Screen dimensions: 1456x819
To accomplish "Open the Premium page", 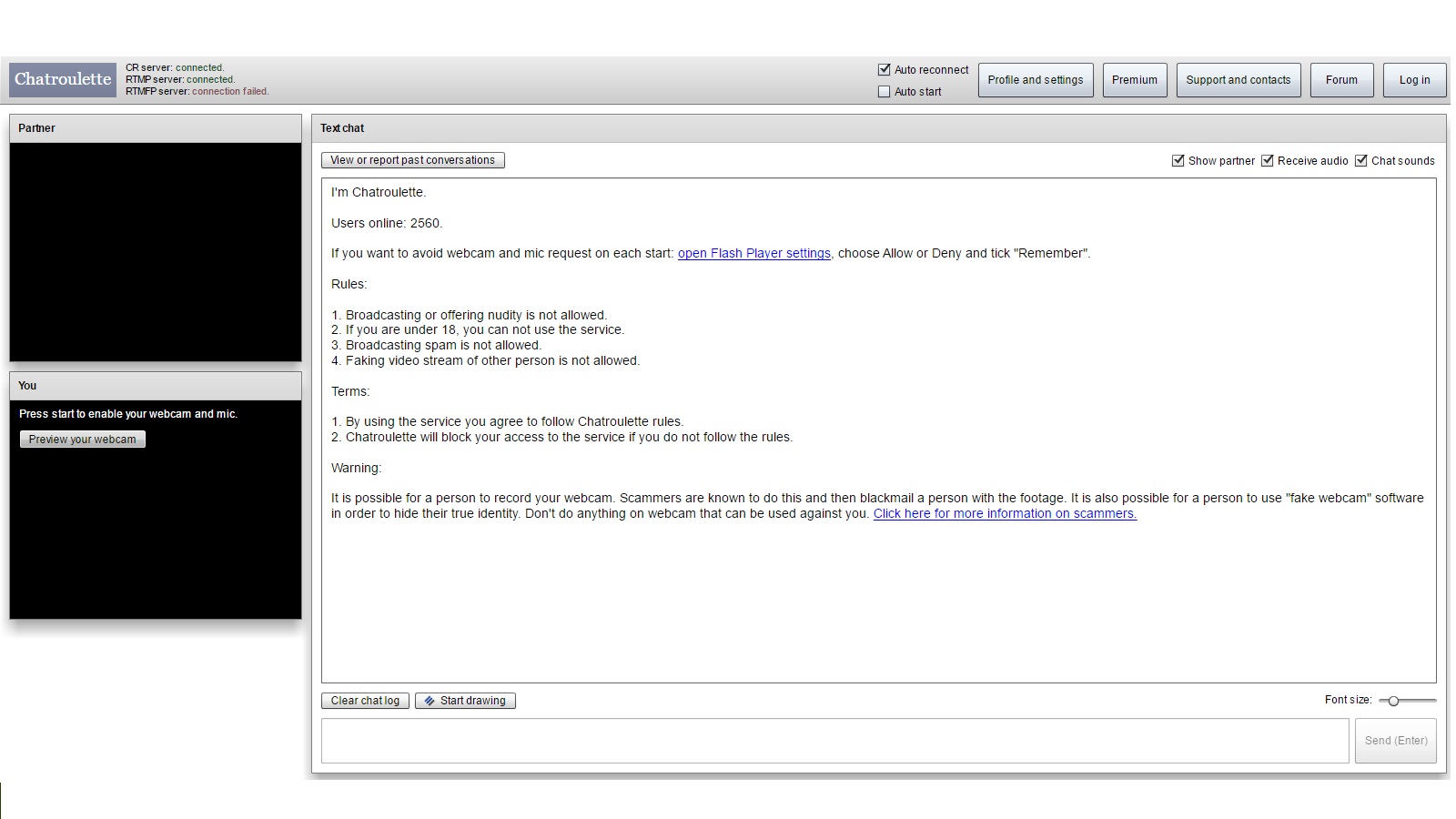I will [x=1135, y=80].
